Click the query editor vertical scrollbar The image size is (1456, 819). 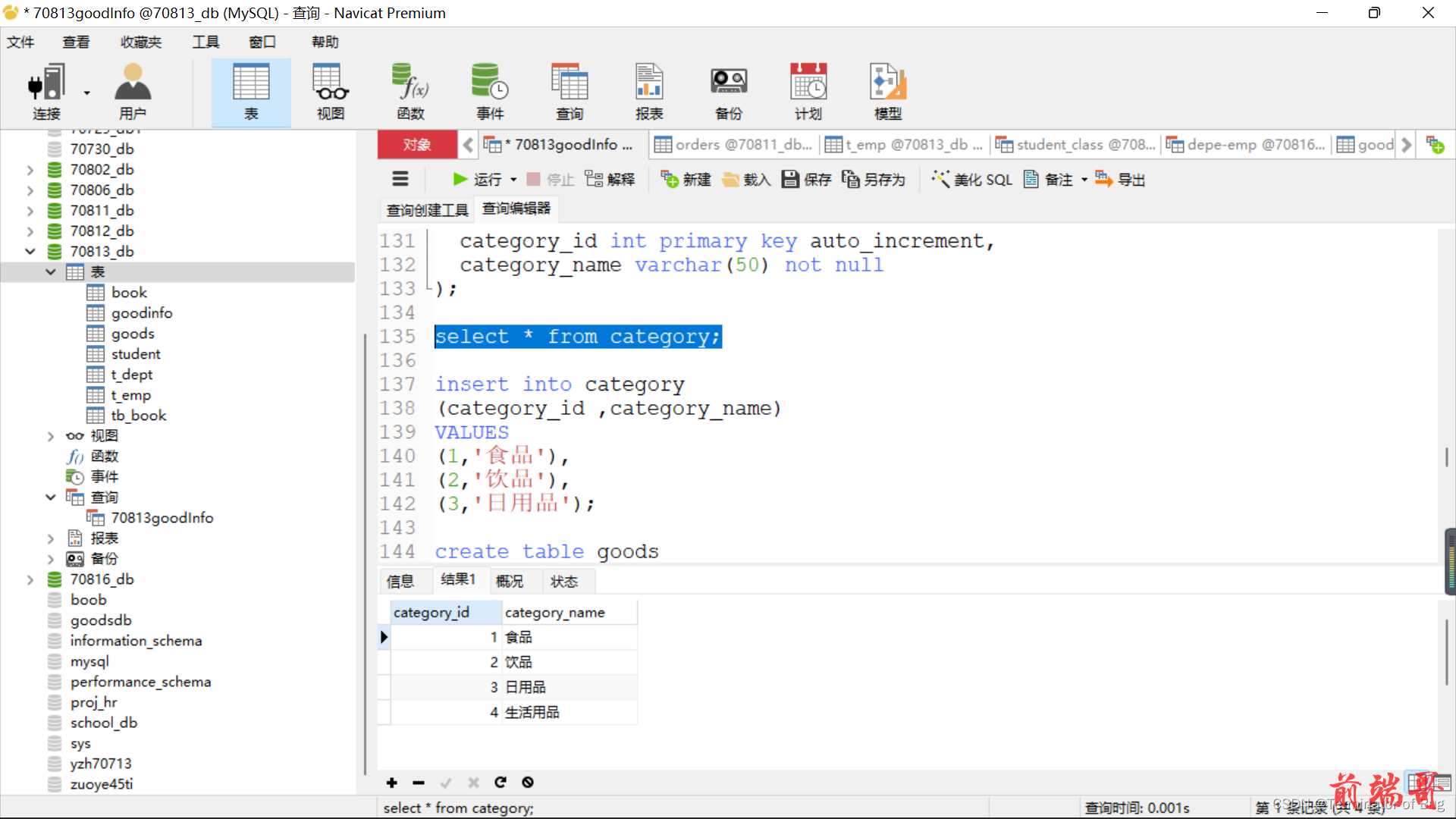(x=1447, y=457)
